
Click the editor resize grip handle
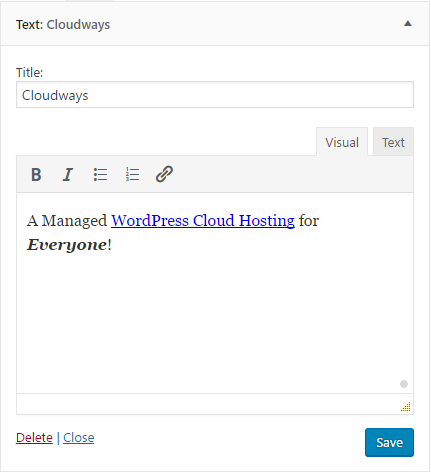(x=406, y=407)
